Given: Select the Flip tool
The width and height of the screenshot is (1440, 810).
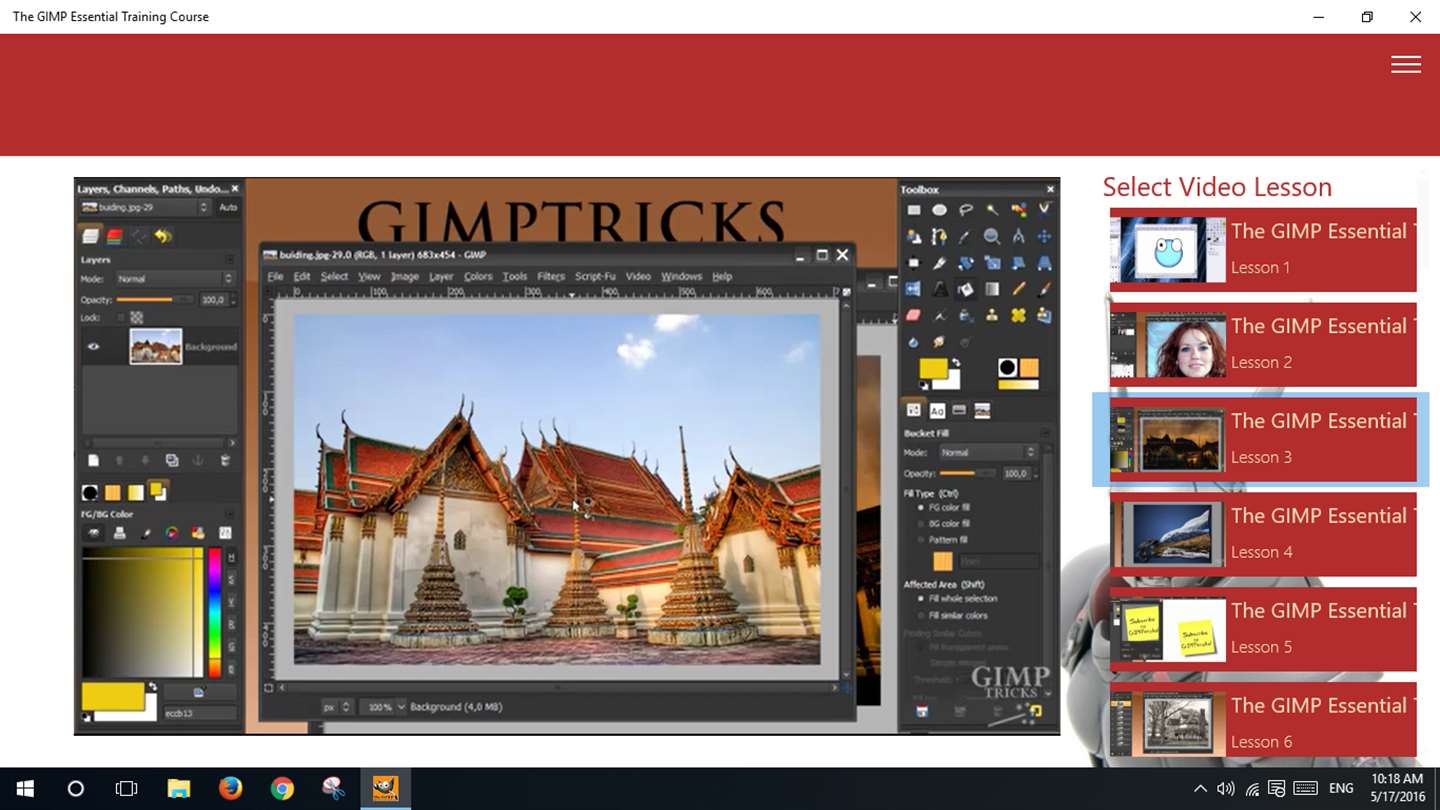Looking at the screenshot, I should click(914, 289).
